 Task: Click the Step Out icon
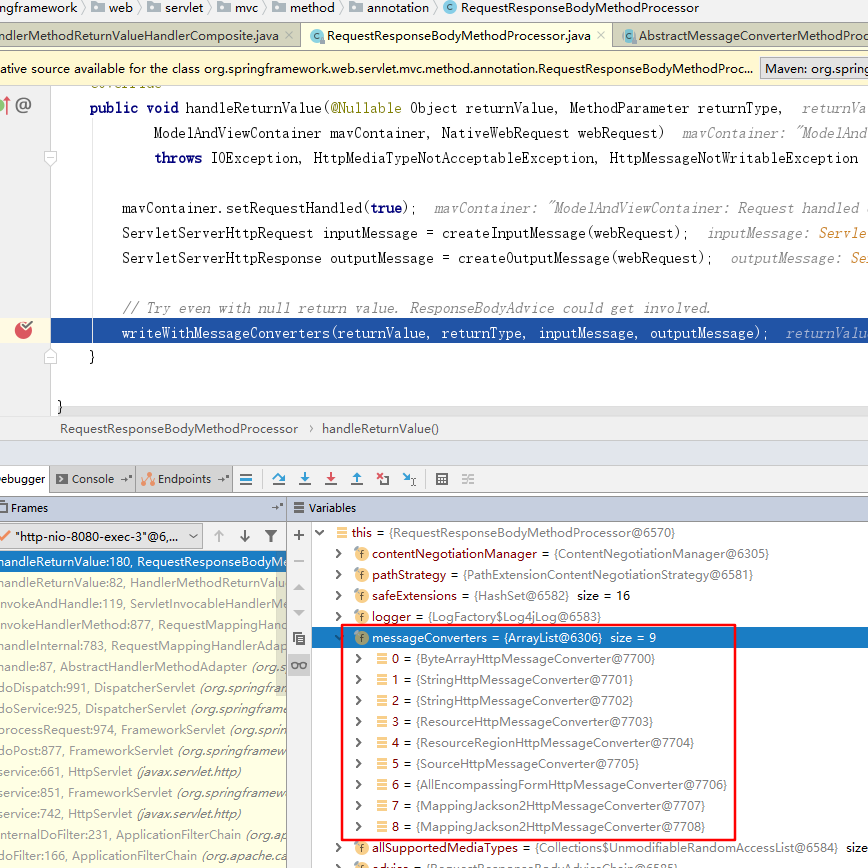[x=357, y=479]
